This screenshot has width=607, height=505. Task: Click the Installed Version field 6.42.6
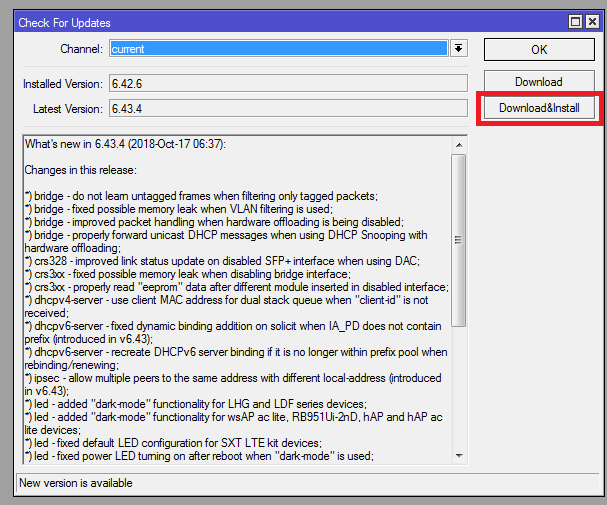click(x=288, y=84)
